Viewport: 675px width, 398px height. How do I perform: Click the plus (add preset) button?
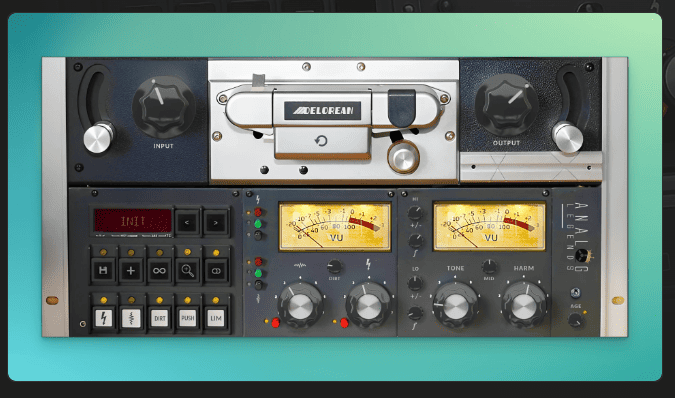tap(131, 271)
